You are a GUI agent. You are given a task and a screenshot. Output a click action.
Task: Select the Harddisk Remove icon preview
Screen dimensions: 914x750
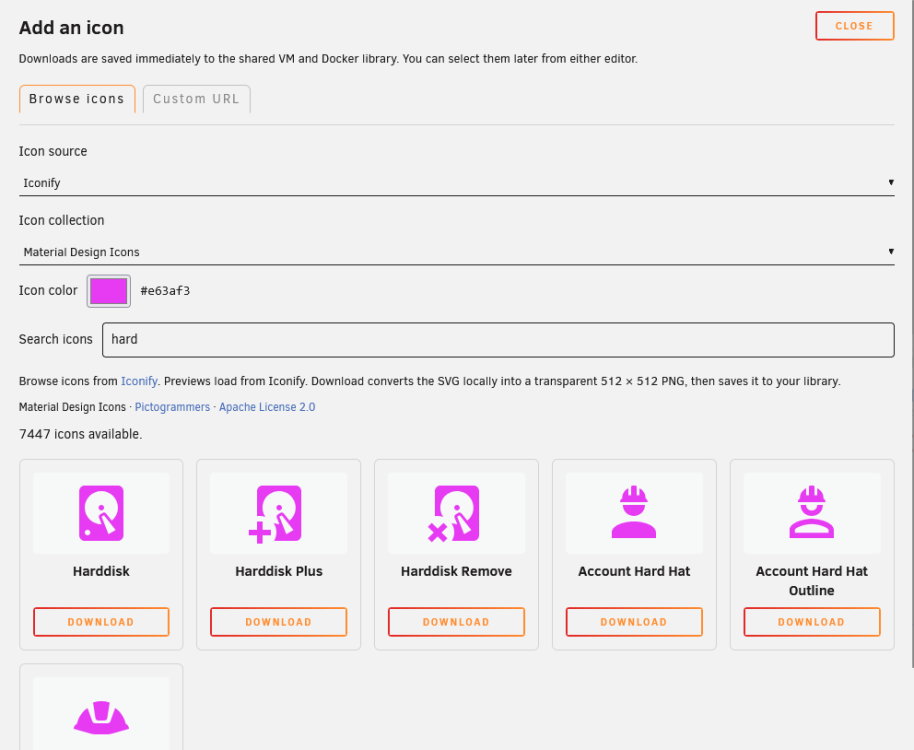pos(456,513)
